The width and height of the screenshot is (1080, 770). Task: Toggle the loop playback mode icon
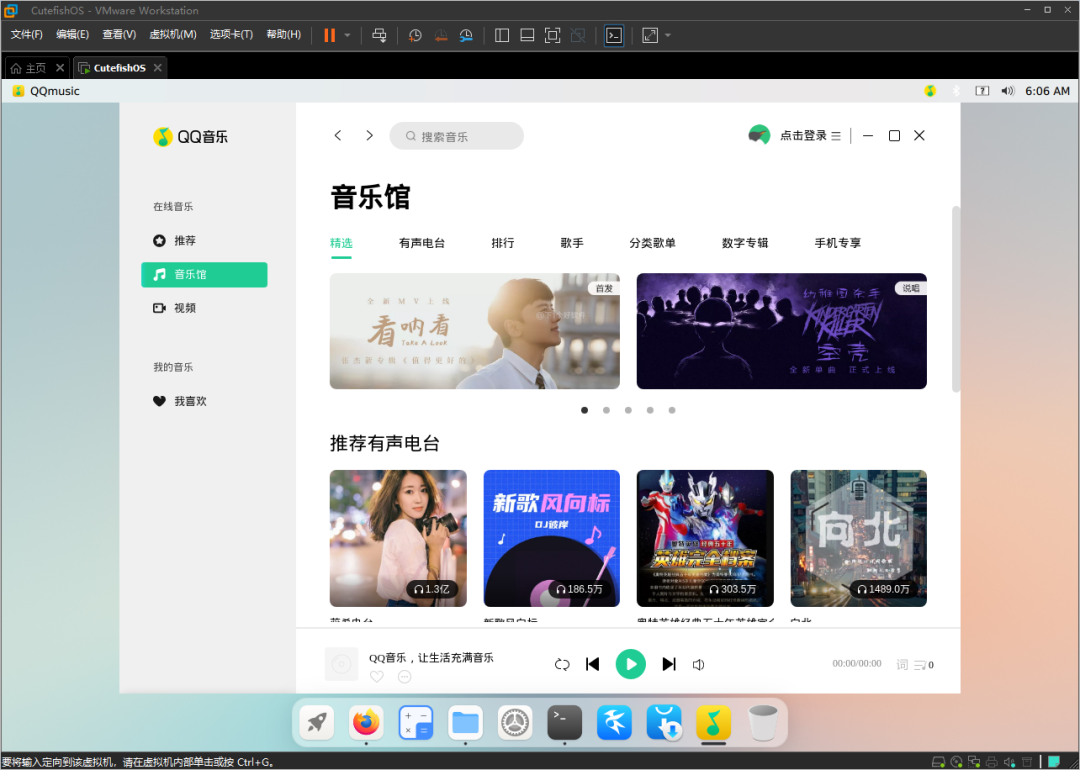point(562,665)
